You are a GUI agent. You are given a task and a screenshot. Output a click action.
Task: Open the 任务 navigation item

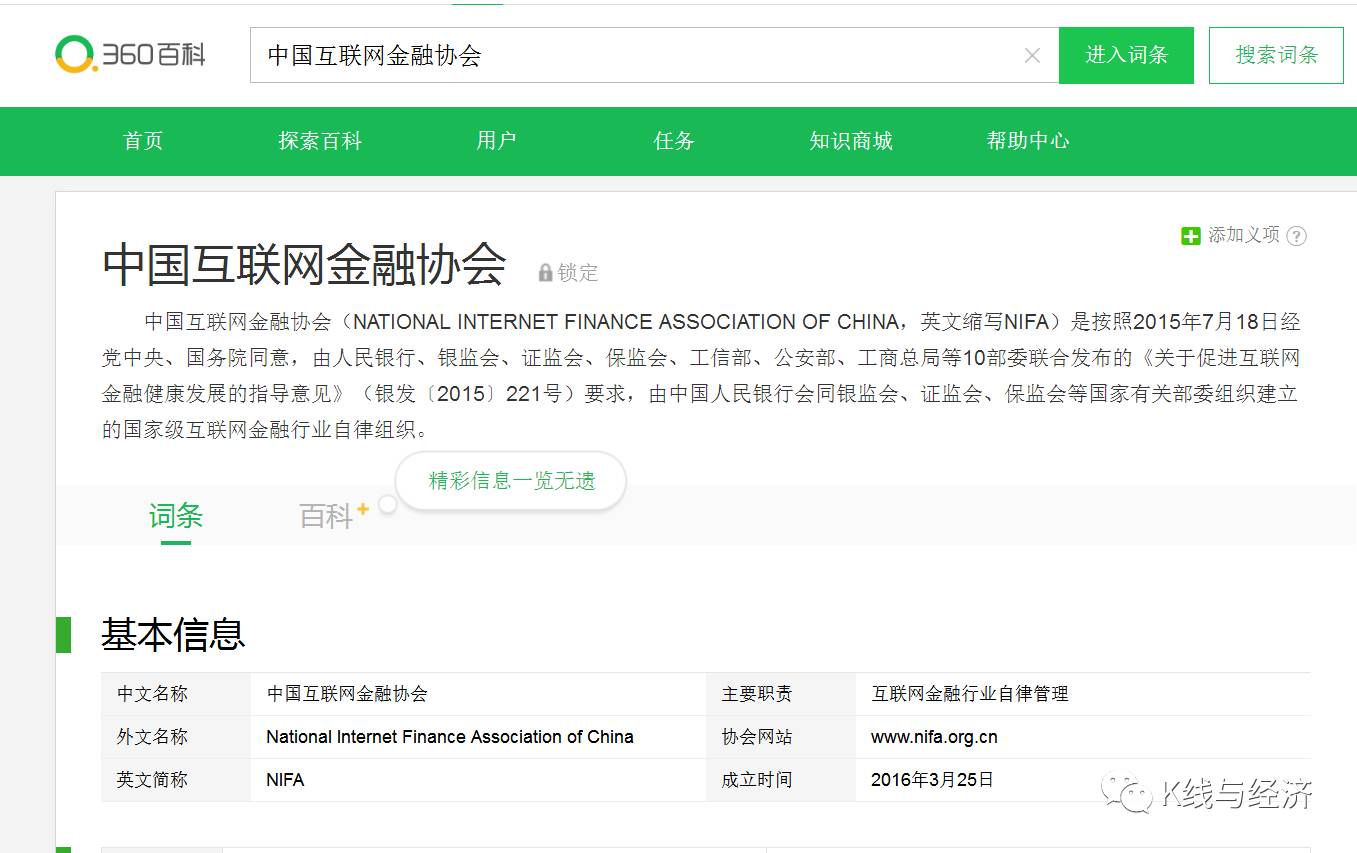(674, 141)
